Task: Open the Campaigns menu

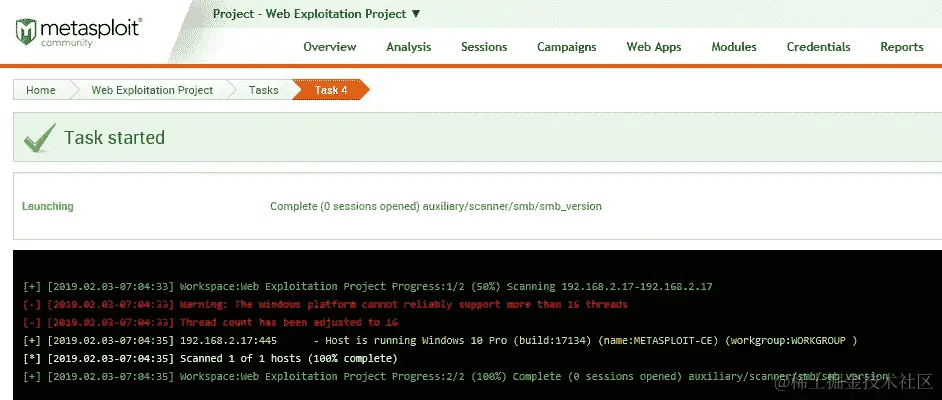Action: (567, 47)
